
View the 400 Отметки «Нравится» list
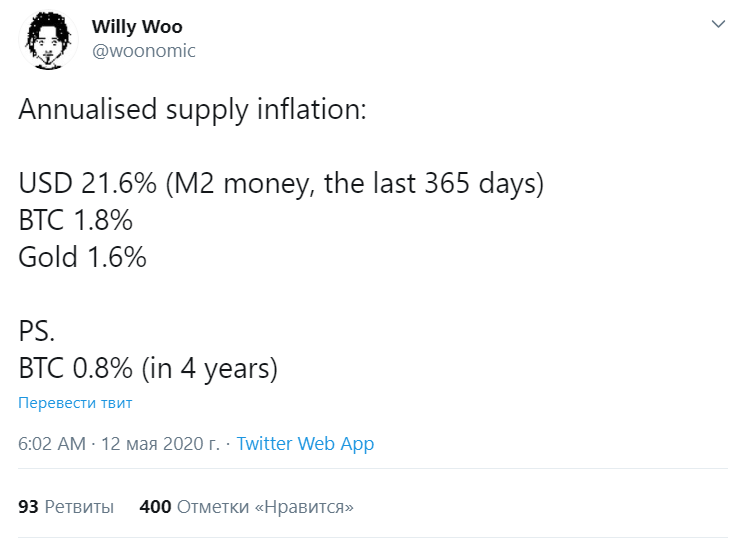click(247, 507)
